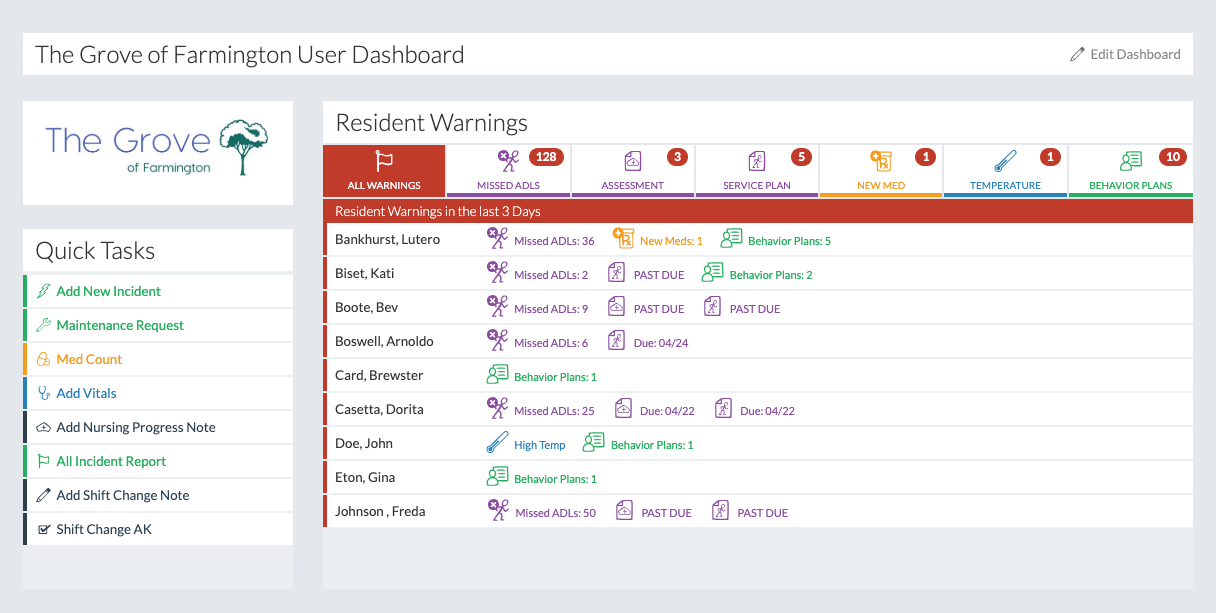Click Add Nursing Progress Note link
The height and width of the screenshot is (613, 1216).
(136, 427)
